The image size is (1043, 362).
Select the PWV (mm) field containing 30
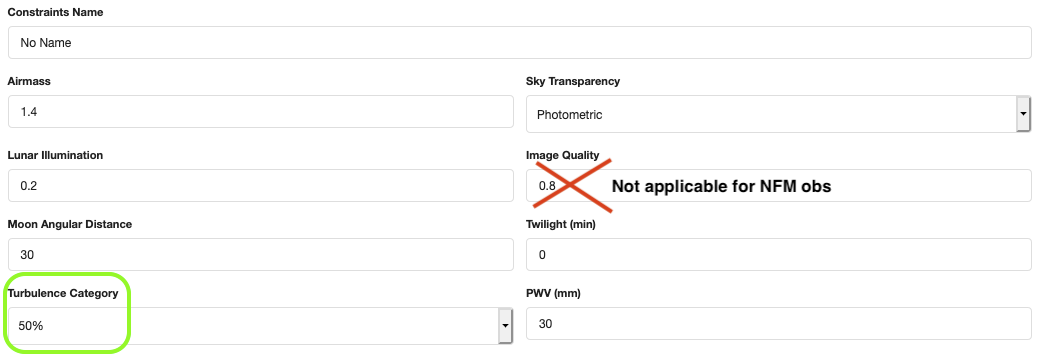tap(778, 324)
